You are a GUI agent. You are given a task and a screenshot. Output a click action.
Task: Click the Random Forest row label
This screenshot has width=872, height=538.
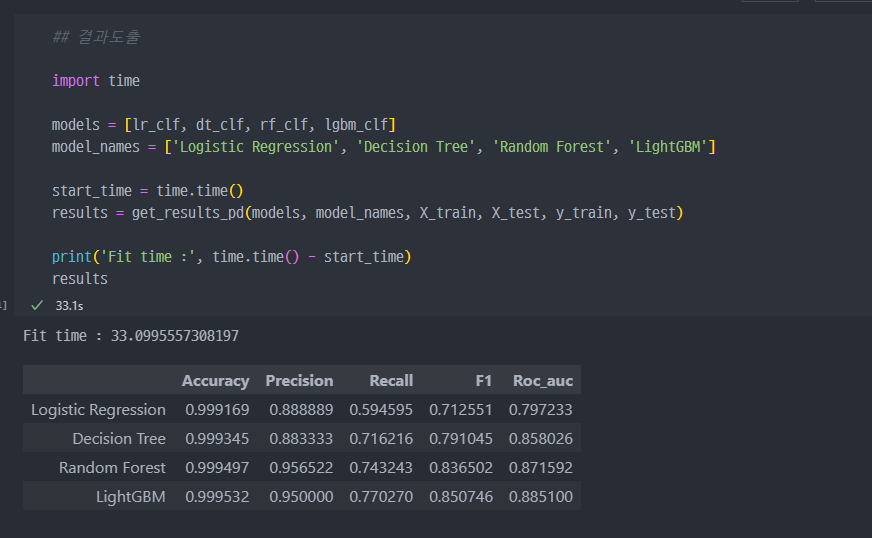pyautogui.click(x=112, y=468)
